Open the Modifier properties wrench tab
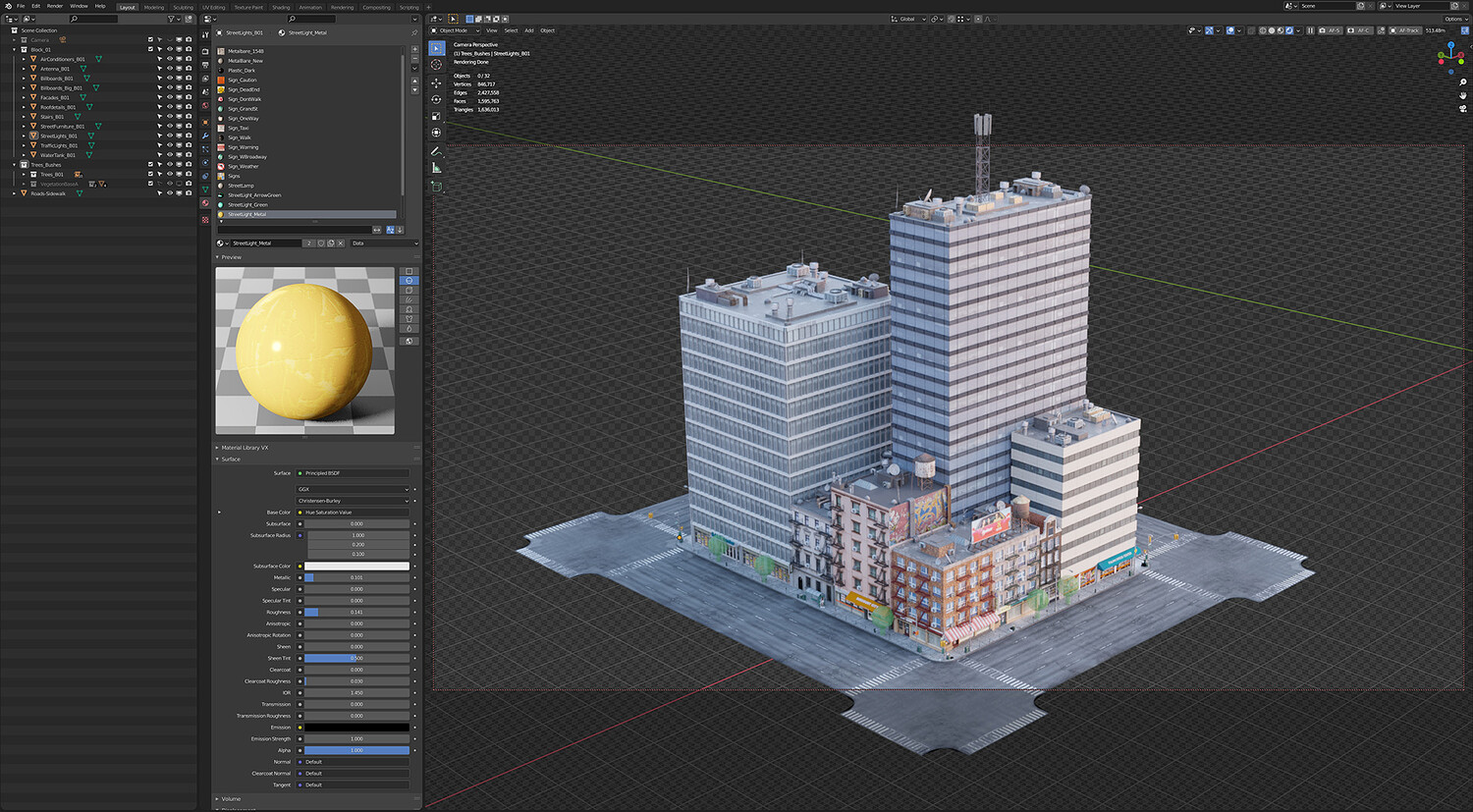This screenshot has width=1473, height=812. (x=205, y=135)
